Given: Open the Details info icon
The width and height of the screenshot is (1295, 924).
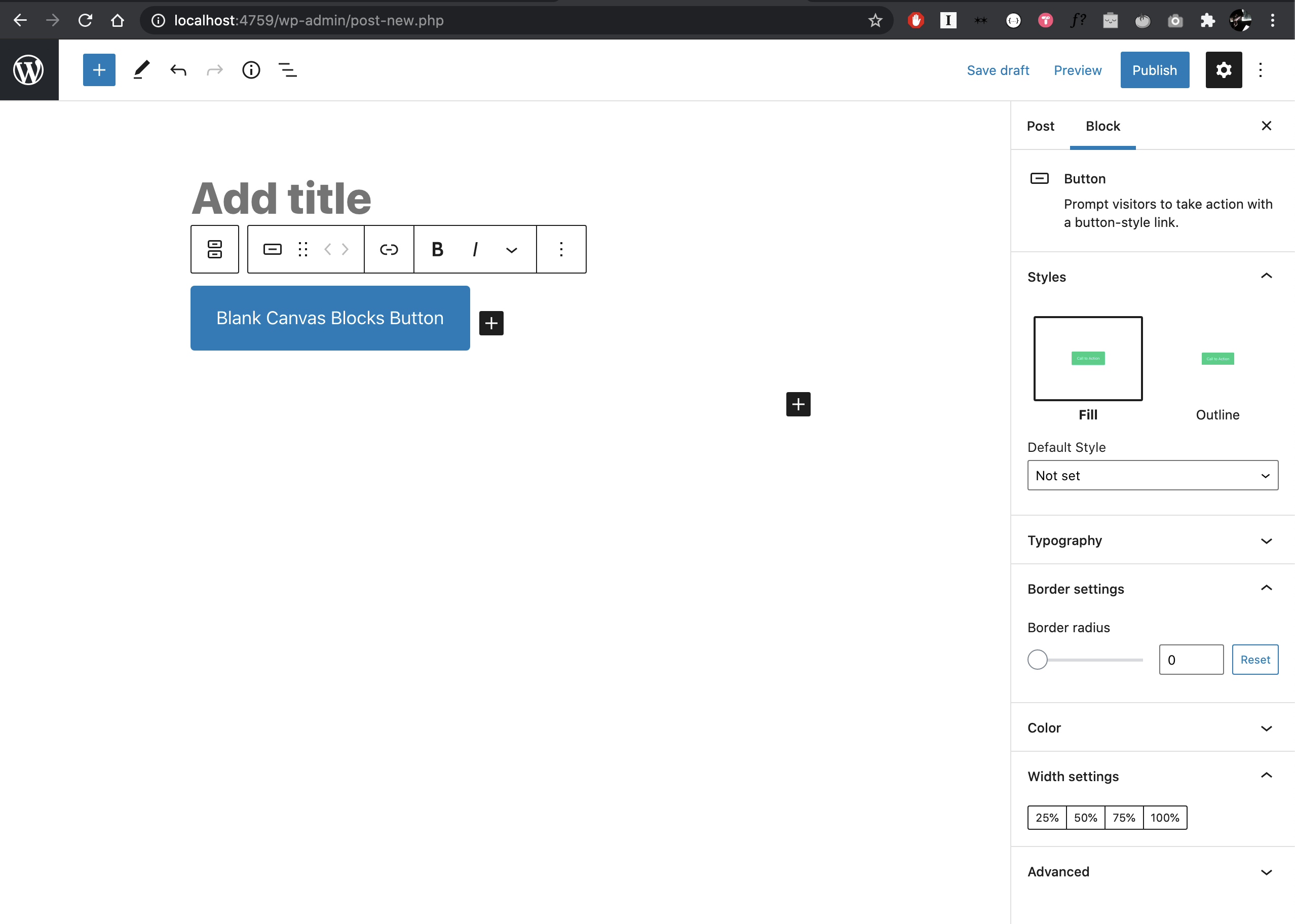Looking at the screenshot, I should [x=251, y=70].
